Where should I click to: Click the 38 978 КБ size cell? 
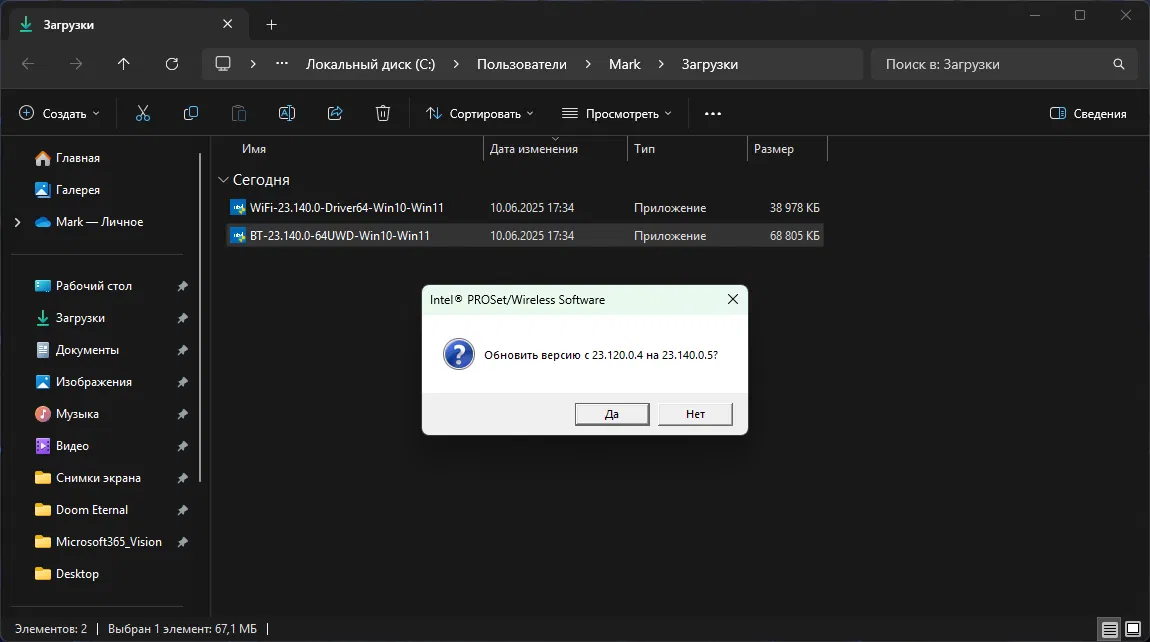tap(794, 208)
